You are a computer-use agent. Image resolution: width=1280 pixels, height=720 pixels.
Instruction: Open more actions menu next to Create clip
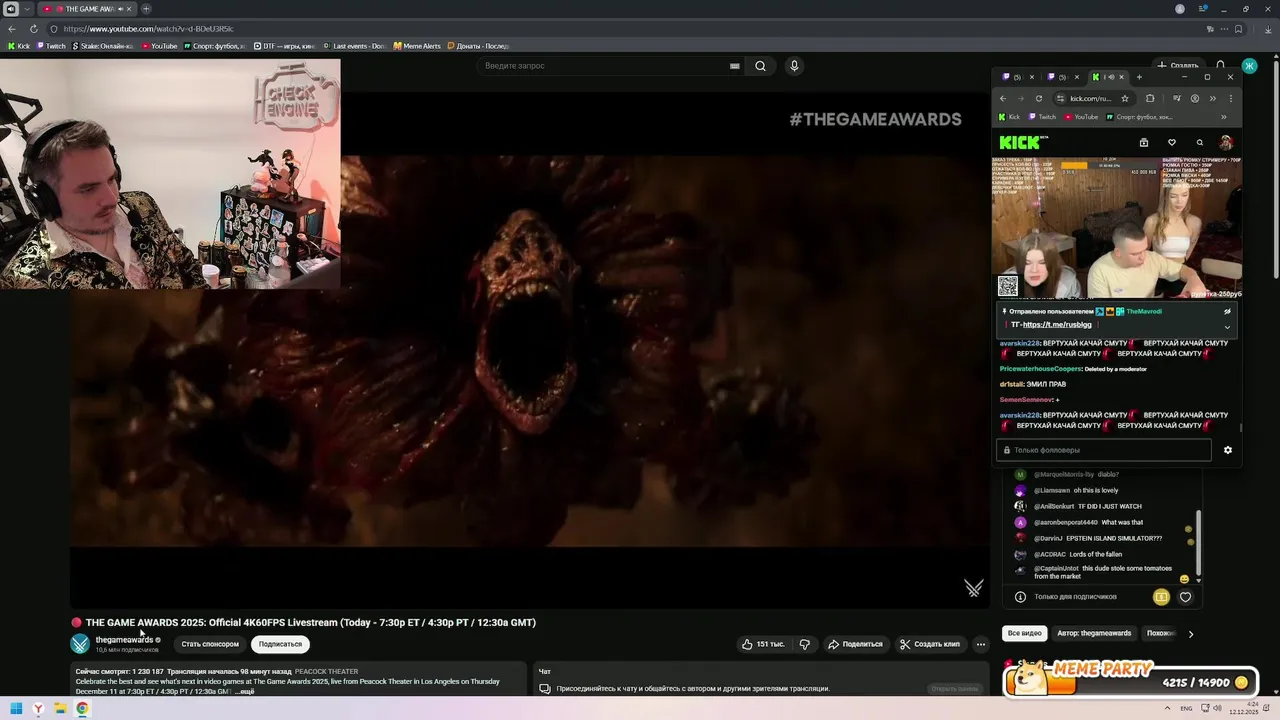pos(980,644)
